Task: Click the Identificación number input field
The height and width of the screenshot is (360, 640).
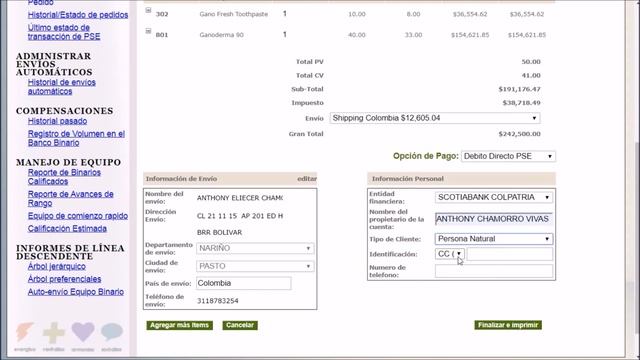Action: click(510, 254)
